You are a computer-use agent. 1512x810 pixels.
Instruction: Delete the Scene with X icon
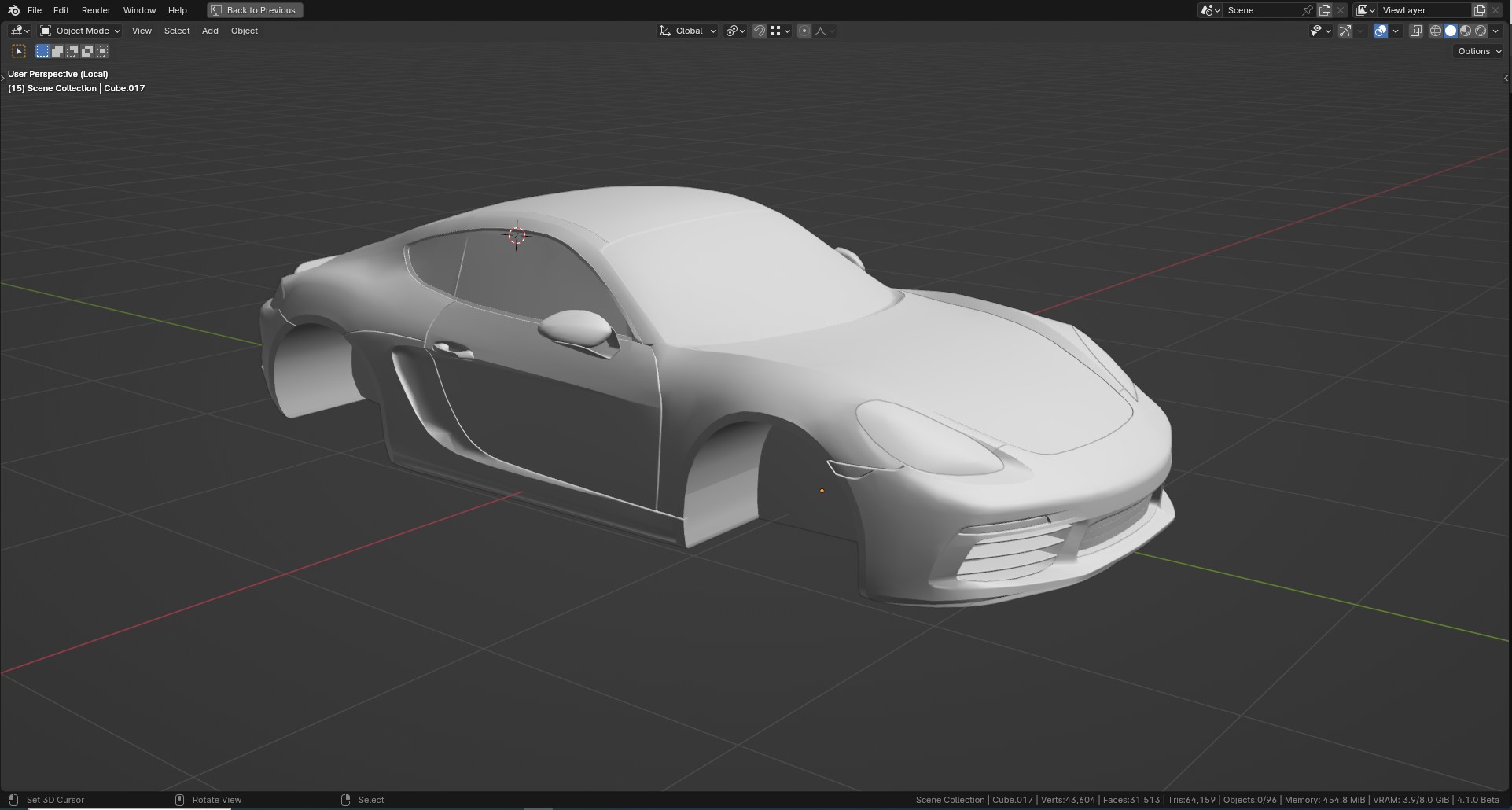coord(1341,10)
